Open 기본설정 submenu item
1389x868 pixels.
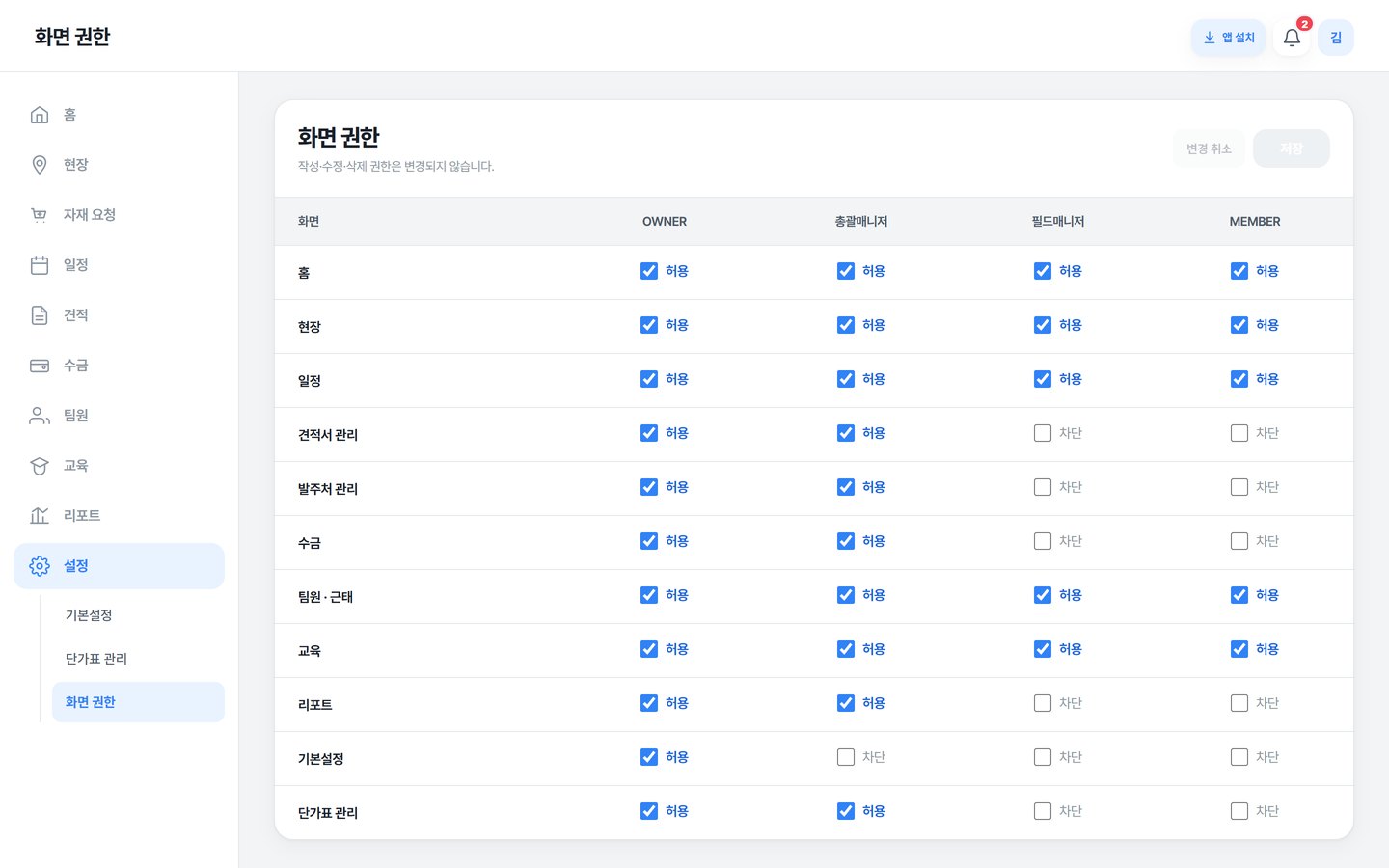coord(138,615)
